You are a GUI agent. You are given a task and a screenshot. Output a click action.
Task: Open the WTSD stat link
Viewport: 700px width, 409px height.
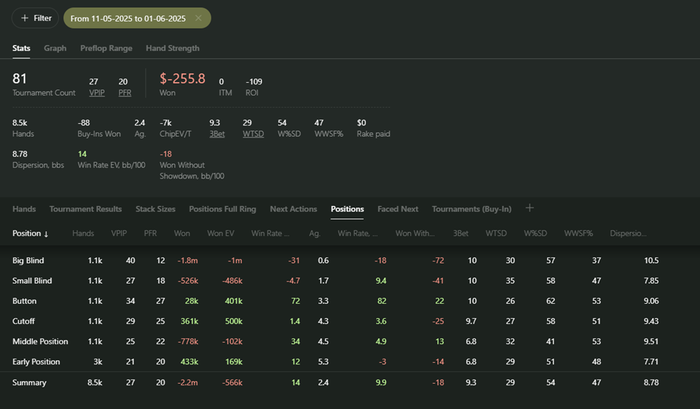253,134
